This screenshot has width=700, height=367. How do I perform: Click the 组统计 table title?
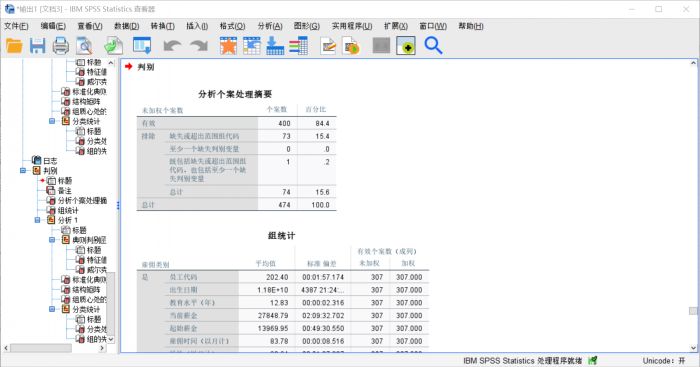pyautogui.click(x=281, y=236)
